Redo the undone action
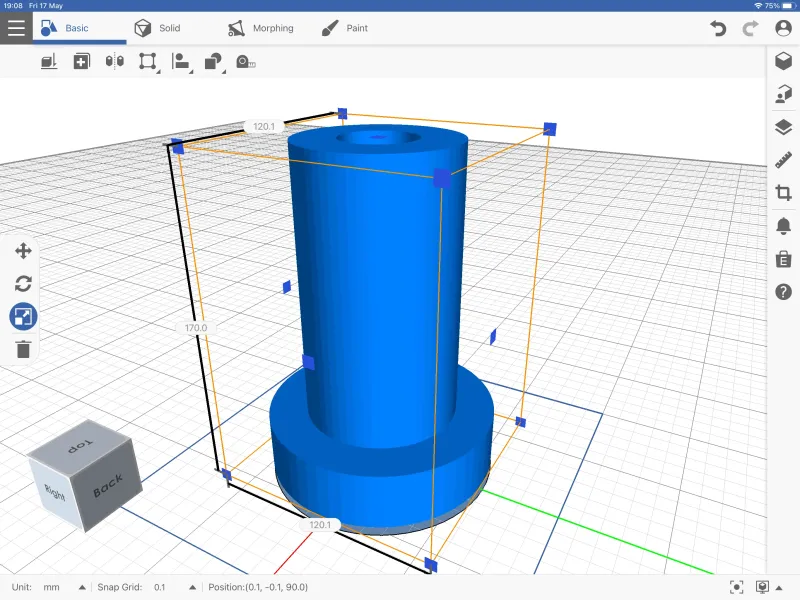The image size is (800, 600). pos(750,28)
